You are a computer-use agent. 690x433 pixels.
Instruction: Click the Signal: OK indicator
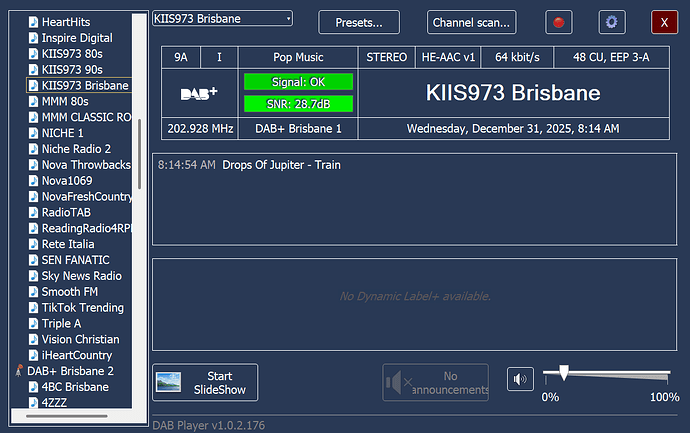pyautogui.click(x=298, y=82)
